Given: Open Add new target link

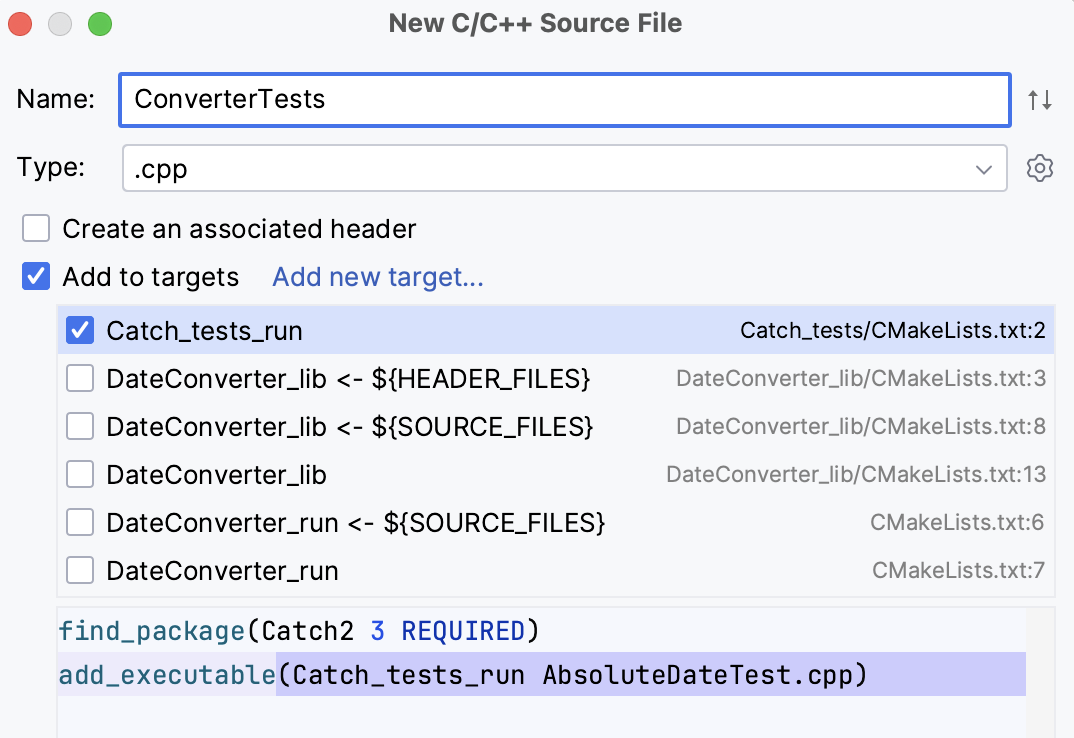Looking at the screenshot, I should pos(377,277).
